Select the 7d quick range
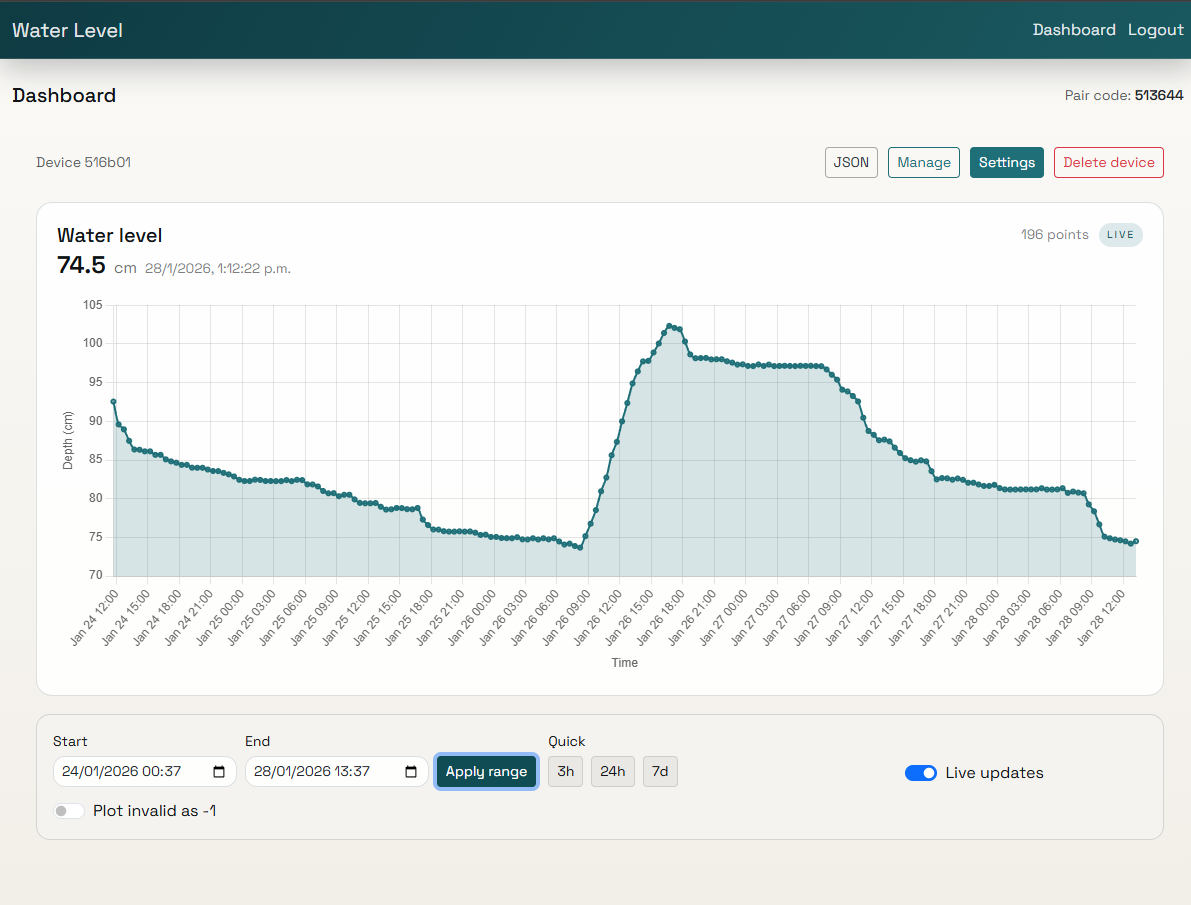Image resolution: width=1191 pixels, height=905 pixels. (x=660, y=771)
